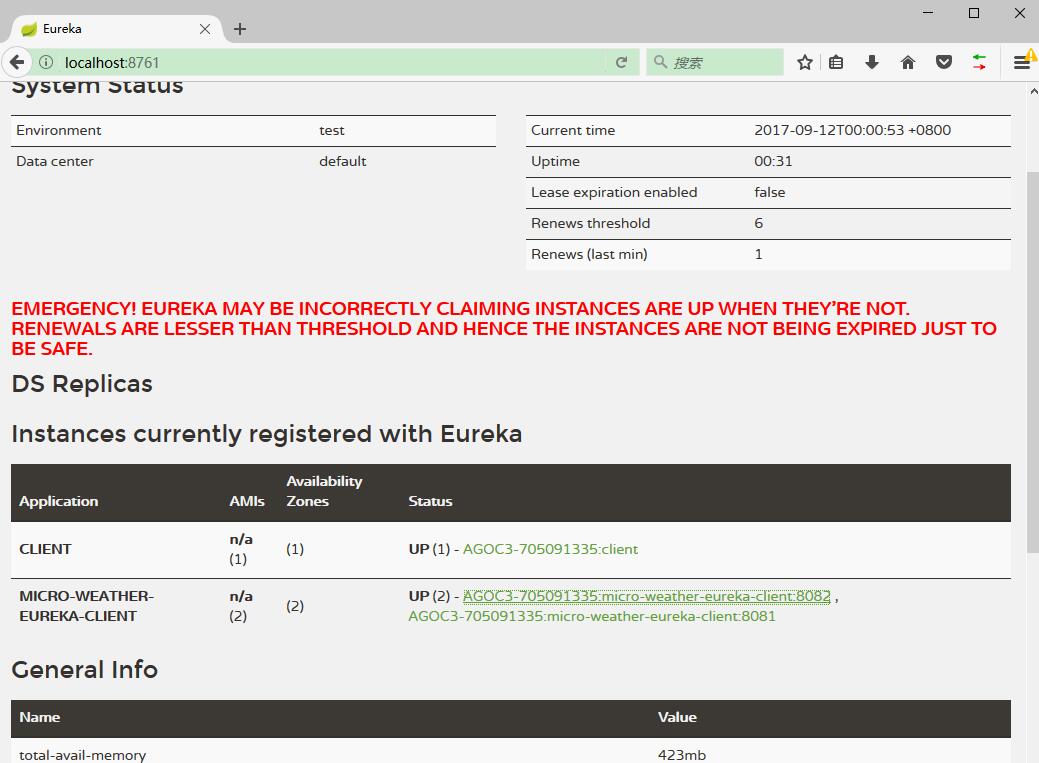
Task: Close the Eureka tab
Action: tap(205, 29)
